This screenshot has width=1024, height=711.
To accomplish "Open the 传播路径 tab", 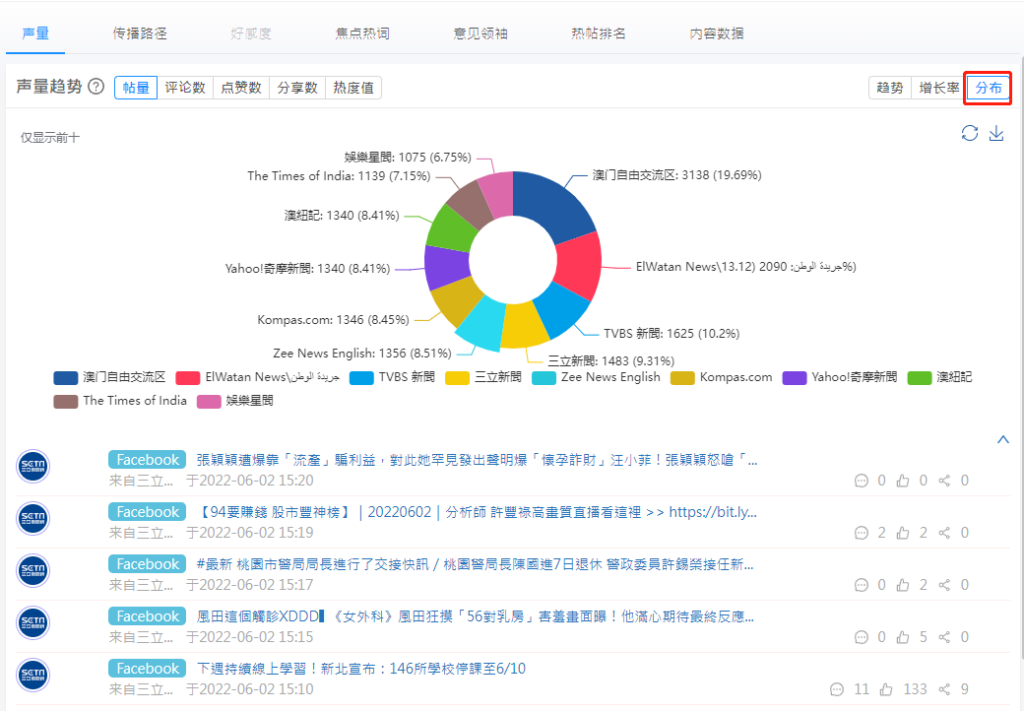I will click(x=140, y=33).
